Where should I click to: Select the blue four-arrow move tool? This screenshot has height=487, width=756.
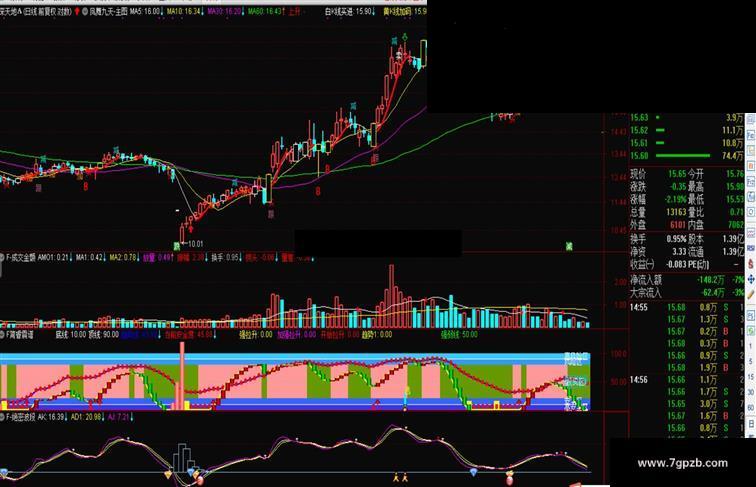click(x=751, y=279)
